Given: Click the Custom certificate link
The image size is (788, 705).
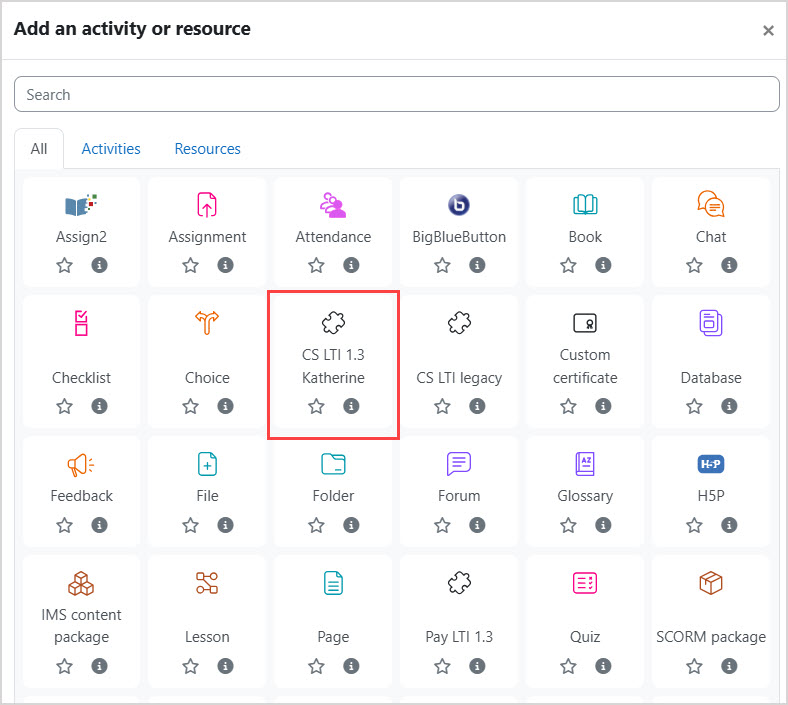Looking at the screenshot, I should 585,366.
